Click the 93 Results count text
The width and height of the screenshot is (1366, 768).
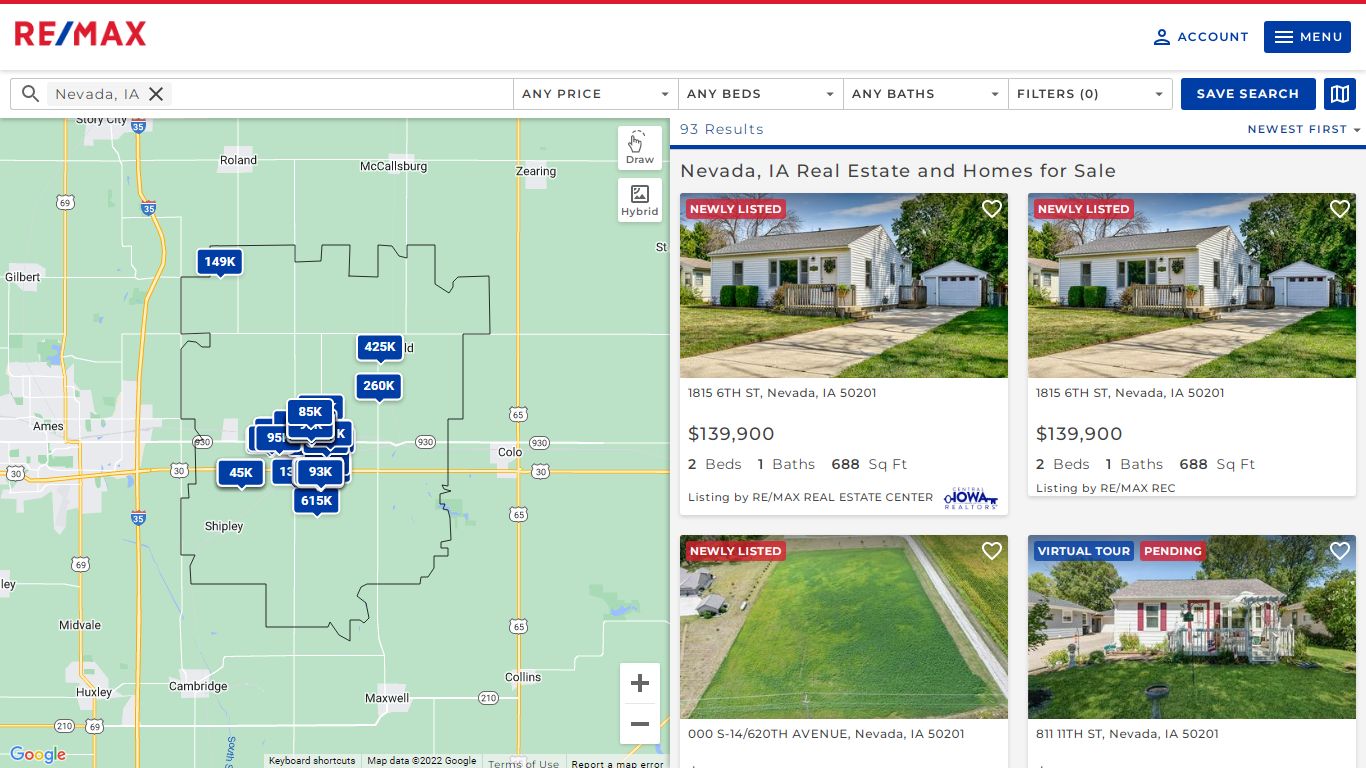point(721,129)
